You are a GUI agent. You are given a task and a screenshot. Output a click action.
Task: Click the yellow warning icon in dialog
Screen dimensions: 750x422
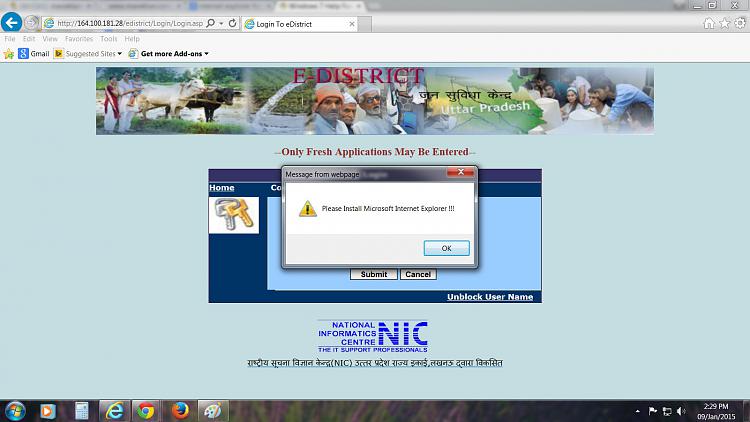pos(308,209)
